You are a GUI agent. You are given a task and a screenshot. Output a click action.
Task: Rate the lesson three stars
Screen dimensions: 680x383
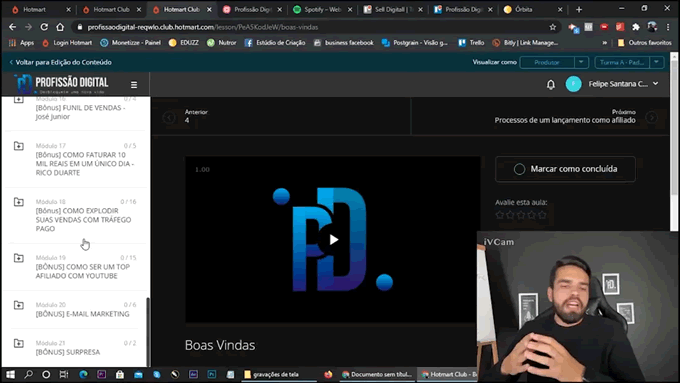pos(521,215)
